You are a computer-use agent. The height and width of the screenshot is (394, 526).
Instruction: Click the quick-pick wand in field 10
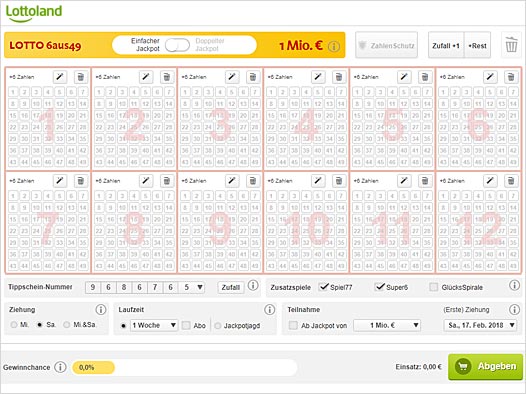click(x=318, y=181)
